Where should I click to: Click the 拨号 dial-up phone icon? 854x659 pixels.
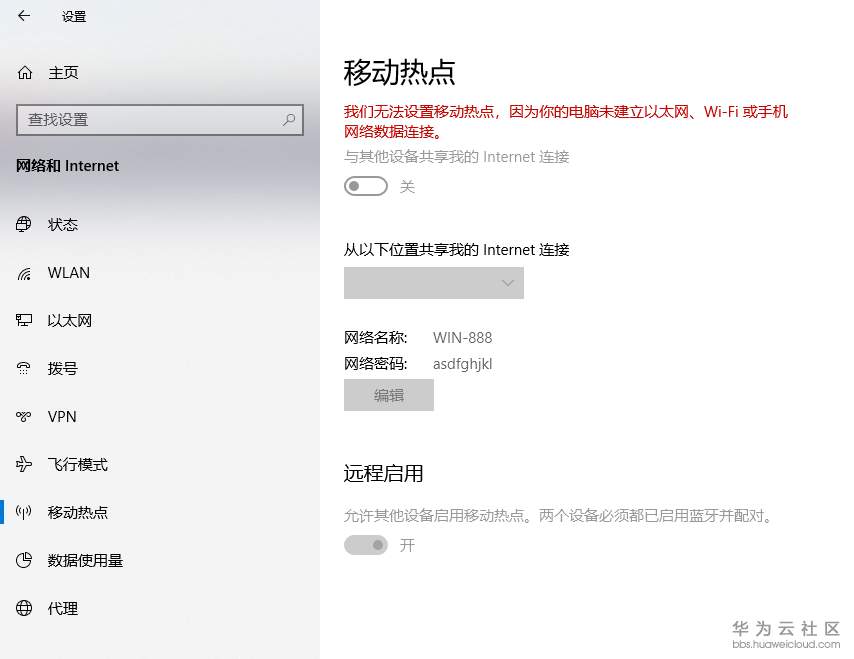pyautogui.click(x=23, y=368)
